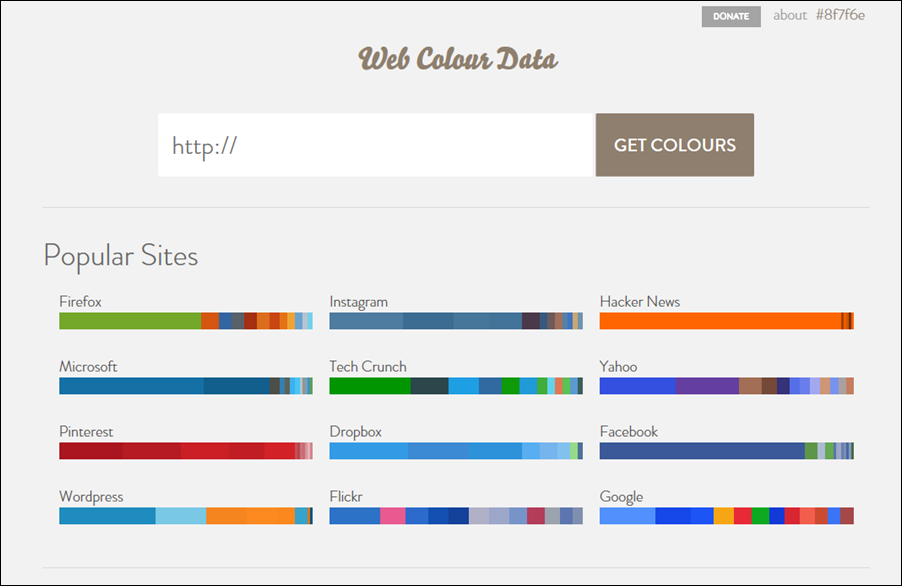Click the dark blue Facebook colour bar
This screenshot has height=586, width=902.
tap(702, 451)
